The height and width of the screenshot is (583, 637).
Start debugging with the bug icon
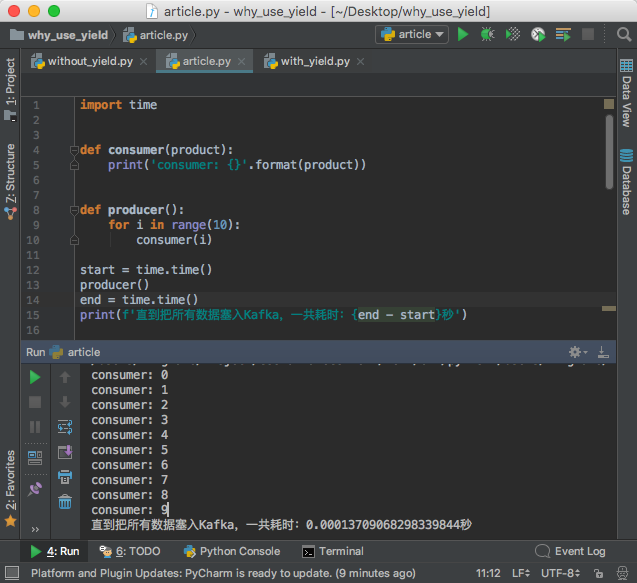pyautogui.click(x=487, y=34)
